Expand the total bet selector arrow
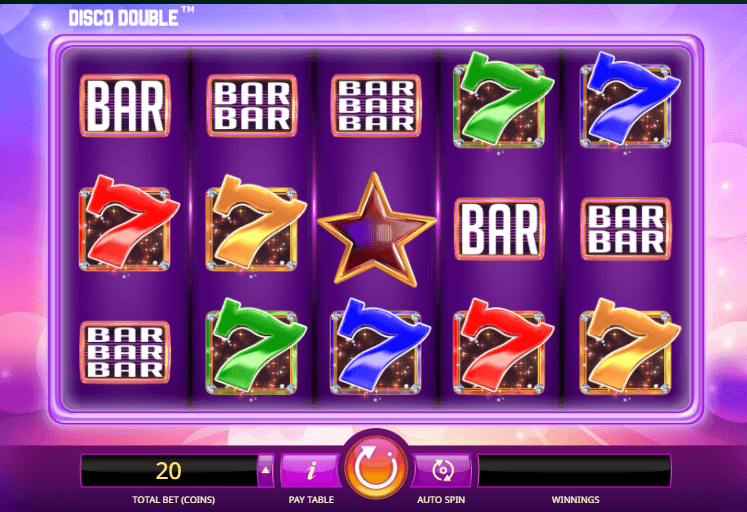Viewport: 747px width, 512px height. pos(266,471)
